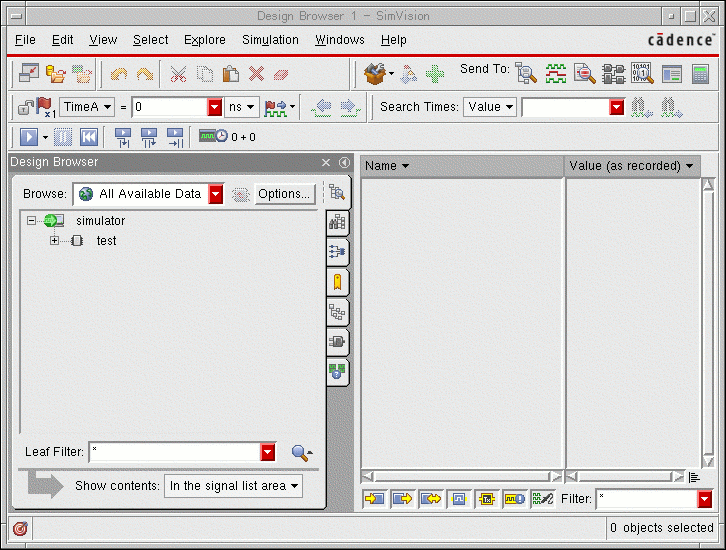Toggle the show internal signals filter button
This screenshot has width=726, height=550.
[459, 499]
